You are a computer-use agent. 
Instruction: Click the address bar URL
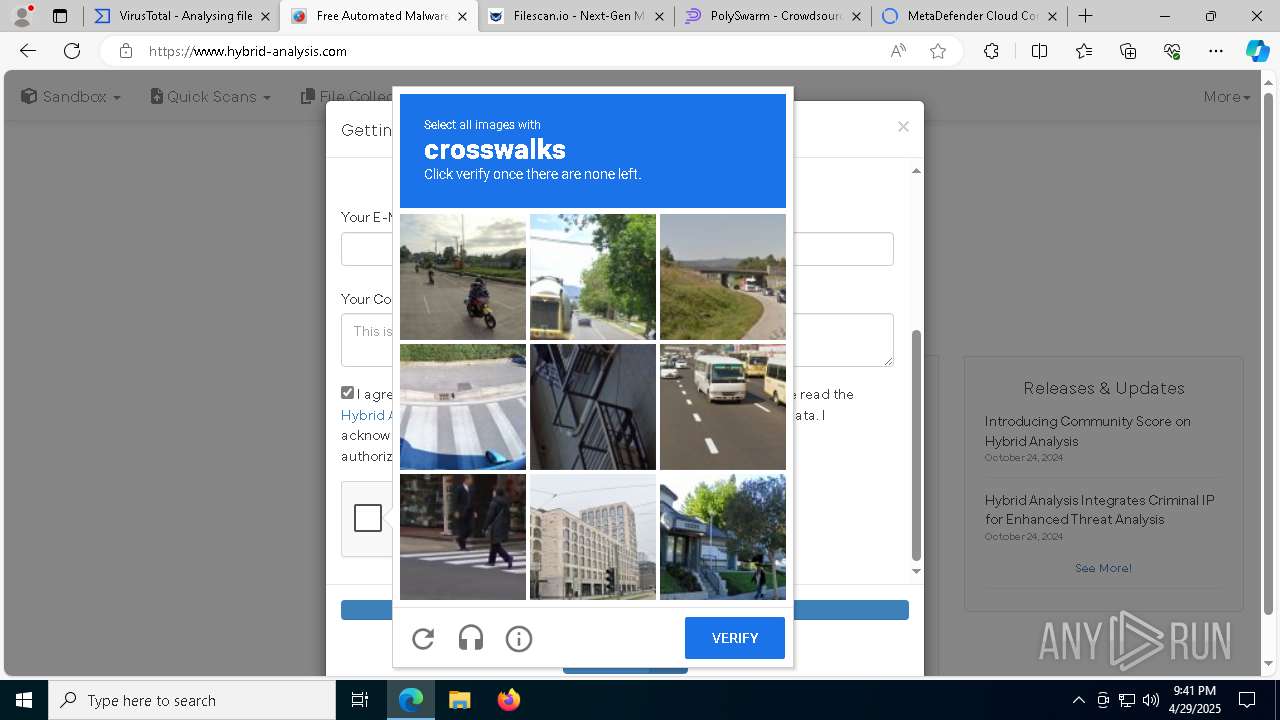pyautogui.click(x=248, y=51)
